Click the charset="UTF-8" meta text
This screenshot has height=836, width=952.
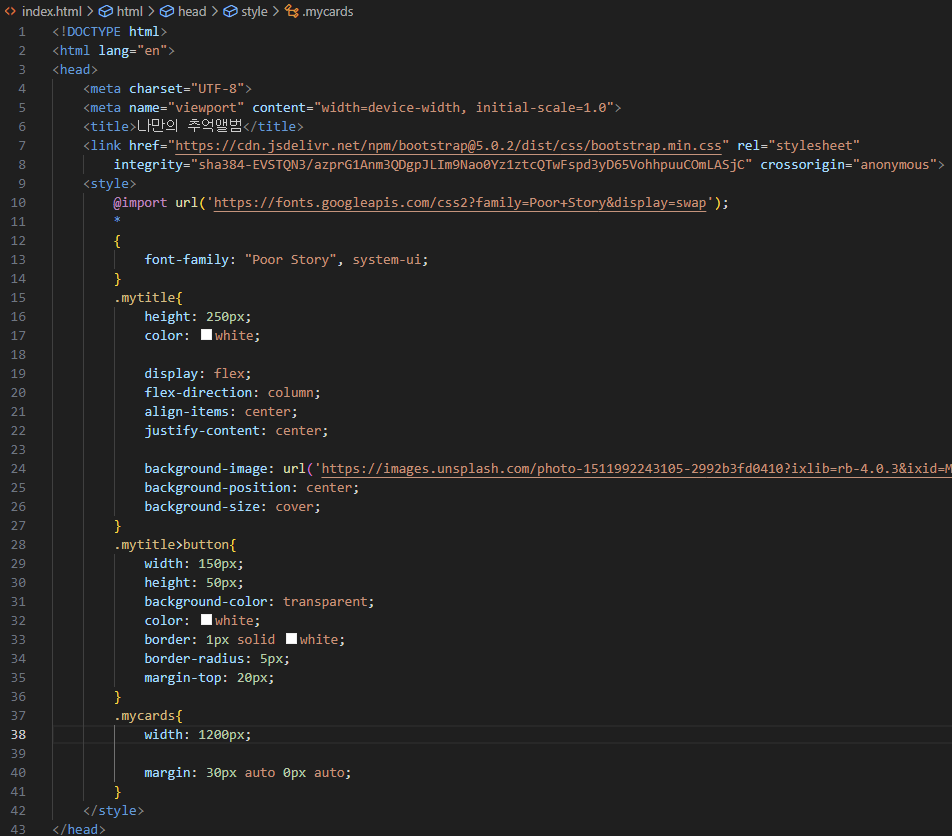(186, 89)
